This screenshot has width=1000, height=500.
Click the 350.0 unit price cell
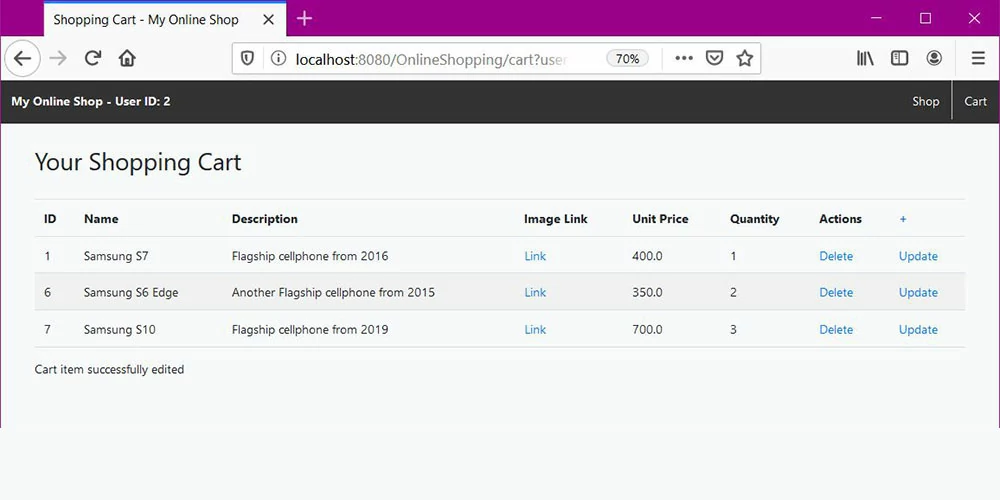tap(647, 293)
